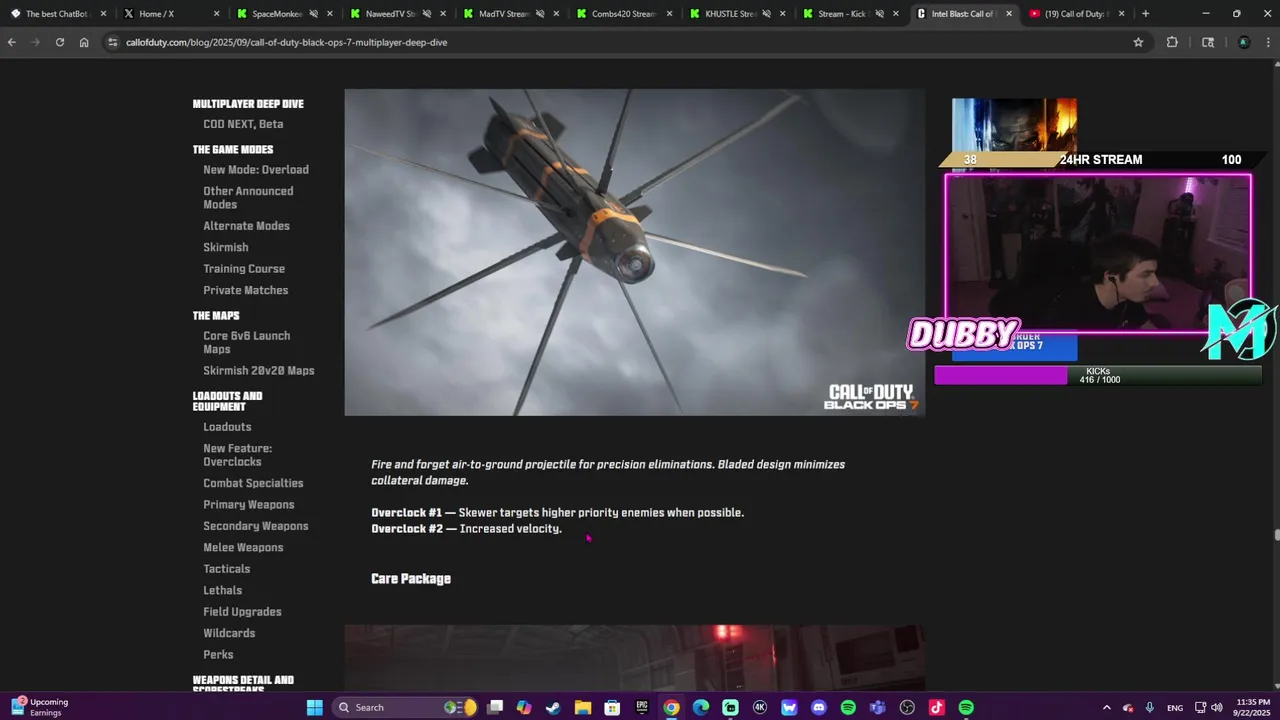The image size is (1280, 720).
Task: Unmute the MadTV Stream tab audio
Action: (539, 14)
